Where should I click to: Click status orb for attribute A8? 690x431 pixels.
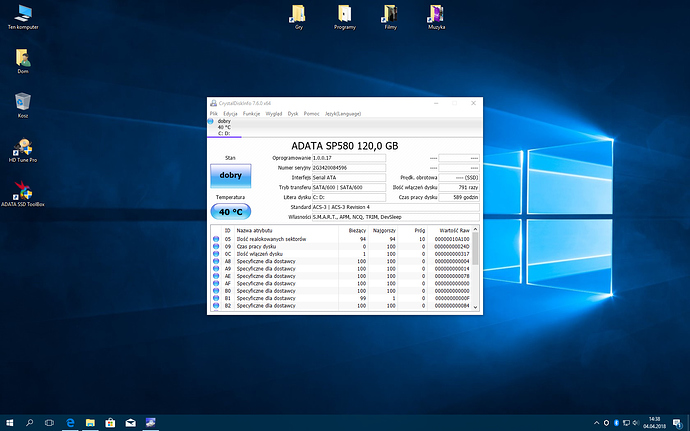[216, 261]
